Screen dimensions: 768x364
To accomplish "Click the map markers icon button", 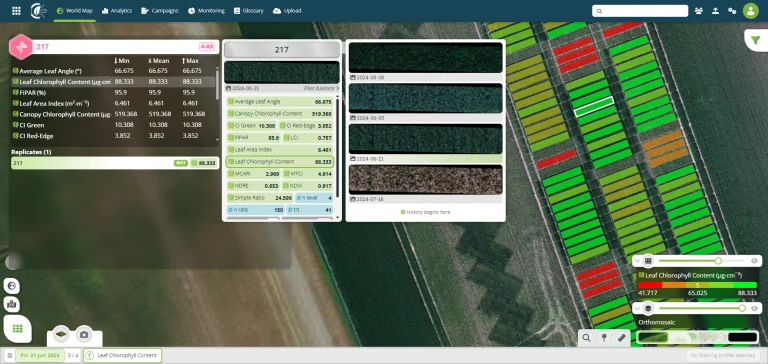I will [x=12, y=305].
